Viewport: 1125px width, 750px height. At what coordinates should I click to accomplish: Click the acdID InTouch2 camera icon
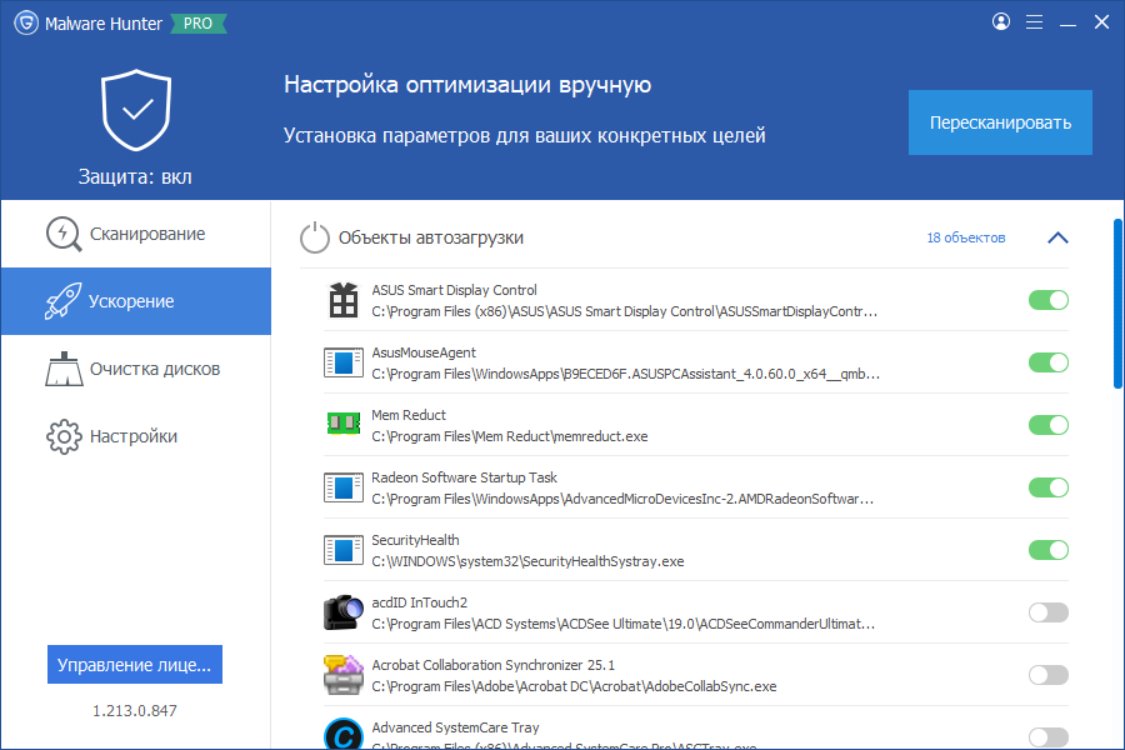point(343,612)
